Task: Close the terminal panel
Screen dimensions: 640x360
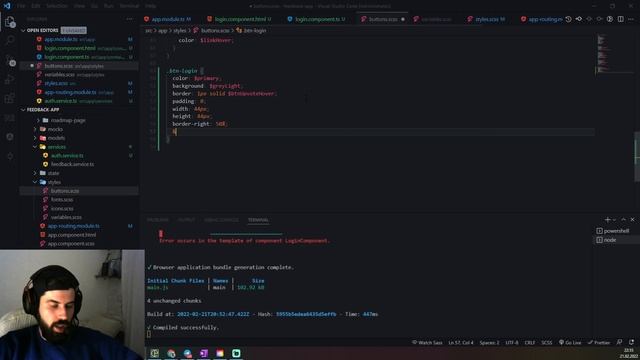Action: 632,220
